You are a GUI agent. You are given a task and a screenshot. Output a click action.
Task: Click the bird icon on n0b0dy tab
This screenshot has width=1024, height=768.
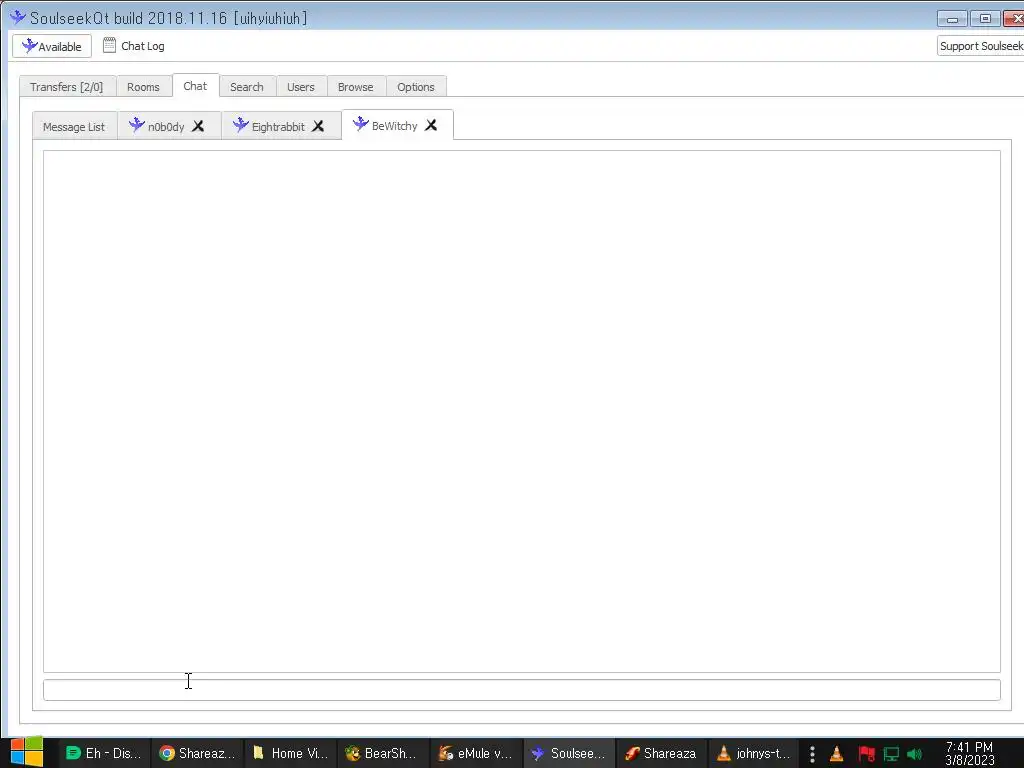click(136, 125)
